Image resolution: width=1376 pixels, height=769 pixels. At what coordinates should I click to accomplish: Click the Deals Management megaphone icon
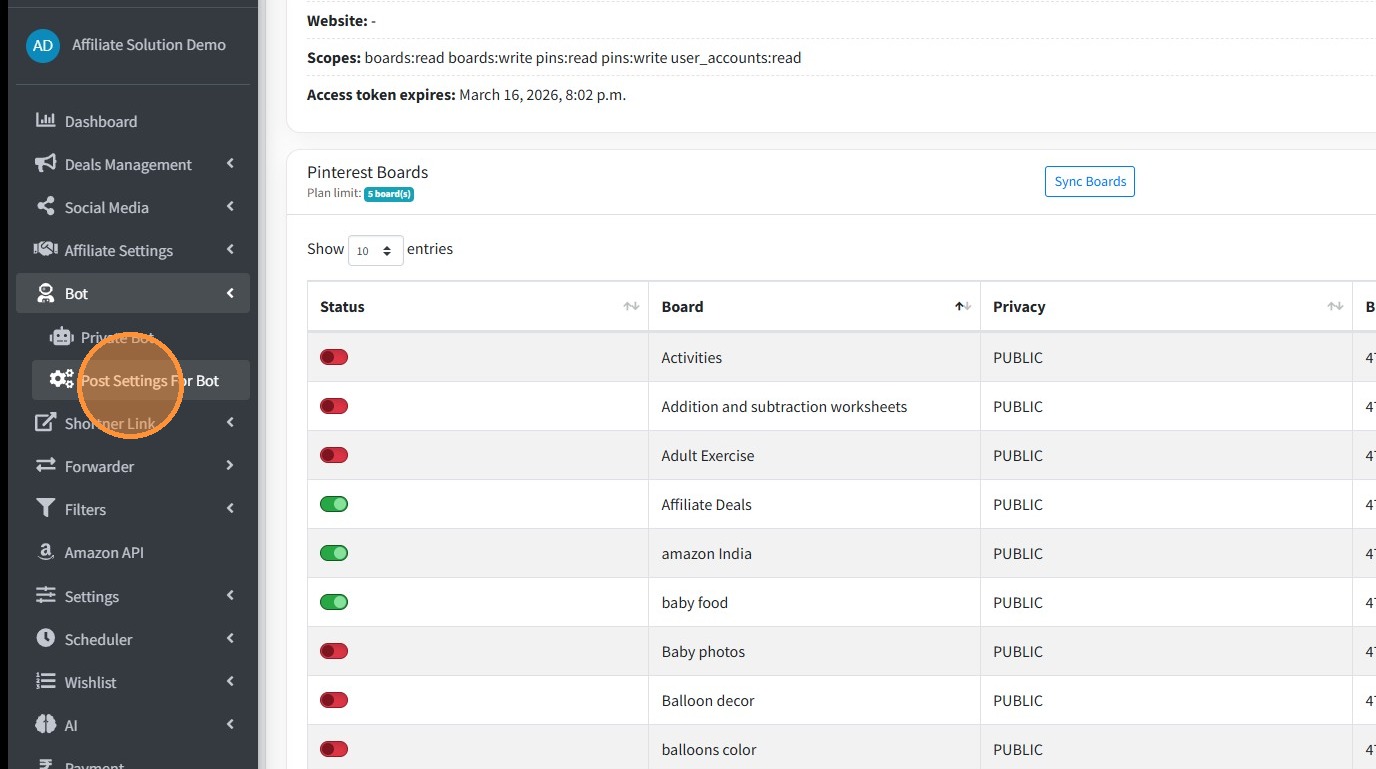(x=45, y=164)
